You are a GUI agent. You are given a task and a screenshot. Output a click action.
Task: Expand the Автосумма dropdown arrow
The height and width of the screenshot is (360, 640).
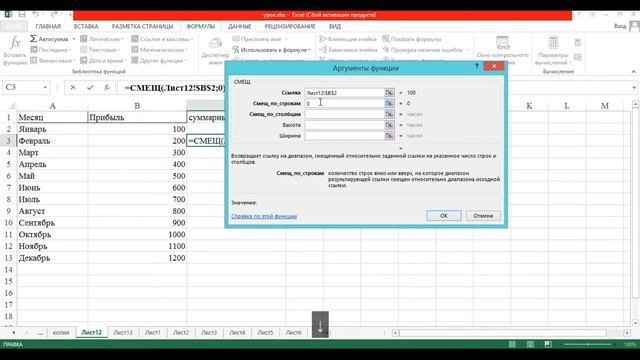[x=74, y=39]
